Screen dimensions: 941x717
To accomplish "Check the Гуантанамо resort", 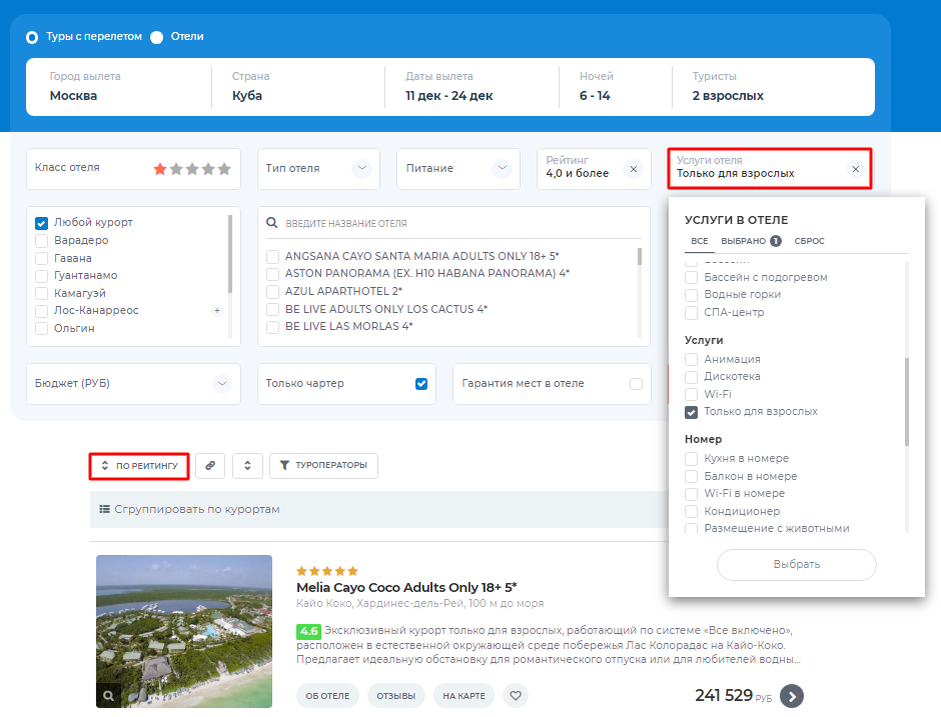I will (41, 276).
